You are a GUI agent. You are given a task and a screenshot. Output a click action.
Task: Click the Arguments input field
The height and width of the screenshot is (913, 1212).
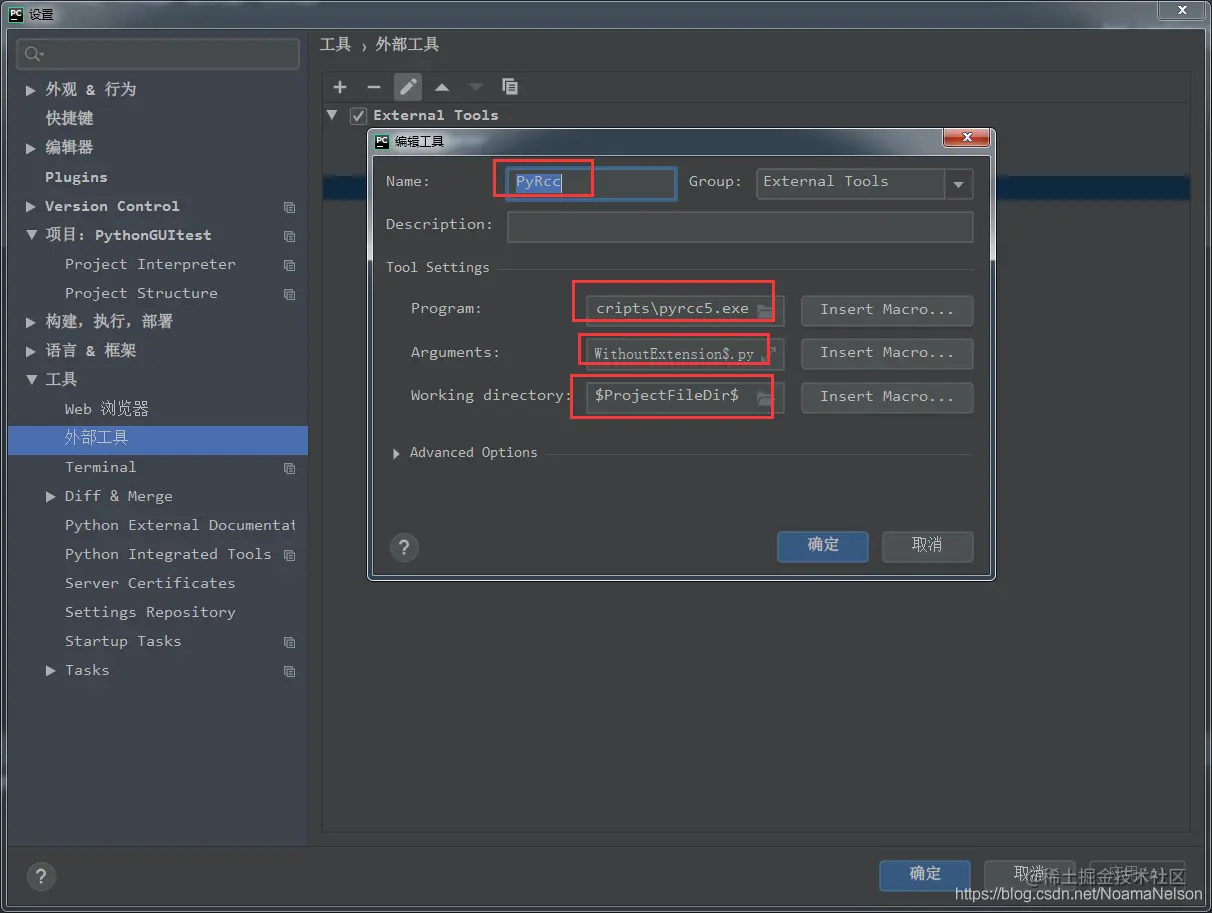point(685,354)
